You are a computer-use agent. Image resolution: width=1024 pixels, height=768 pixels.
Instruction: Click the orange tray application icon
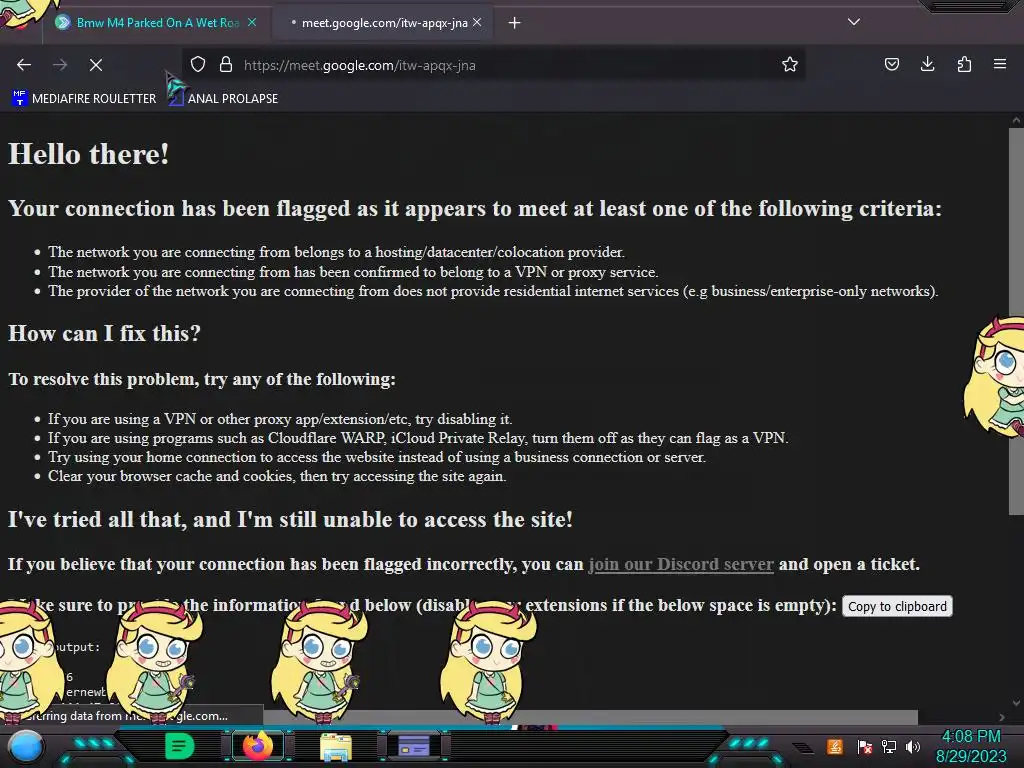pos(835,746)
